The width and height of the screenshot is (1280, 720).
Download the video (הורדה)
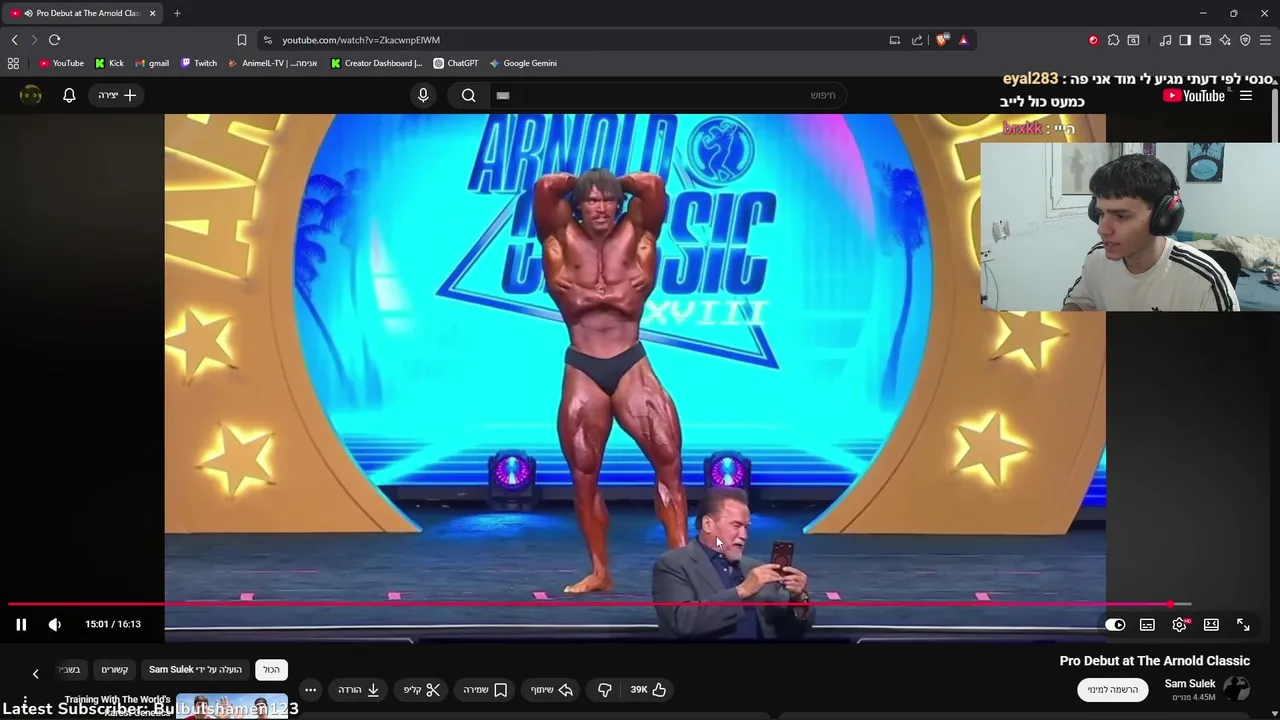(358, 689)
